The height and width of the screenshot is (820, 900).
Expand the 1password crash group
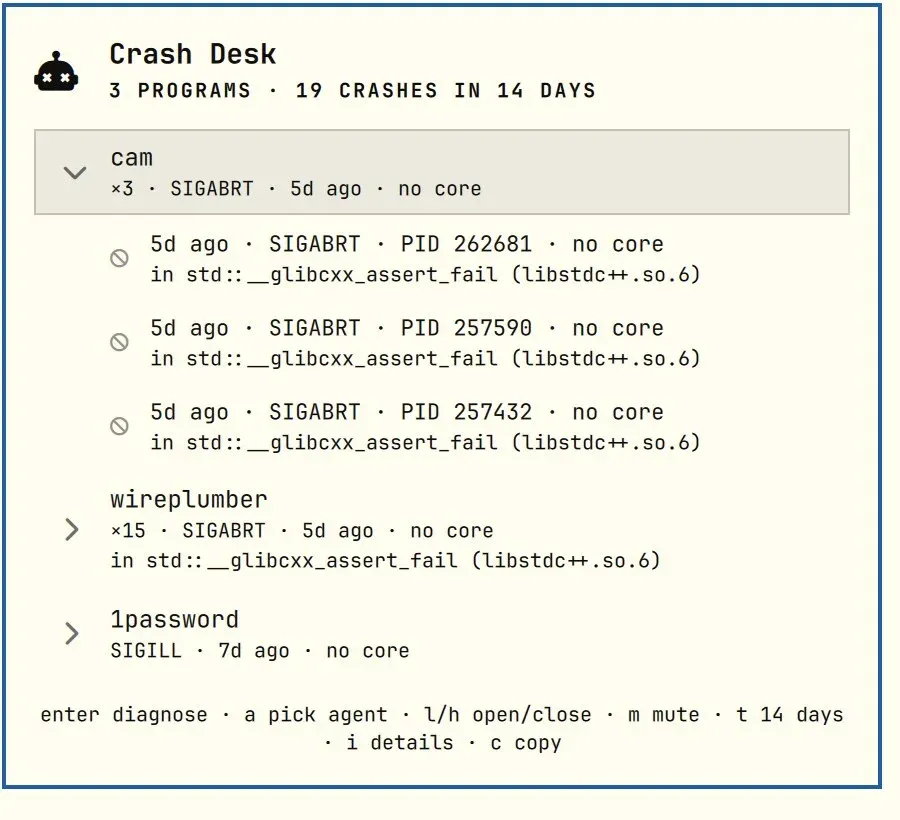coord(72,634)
